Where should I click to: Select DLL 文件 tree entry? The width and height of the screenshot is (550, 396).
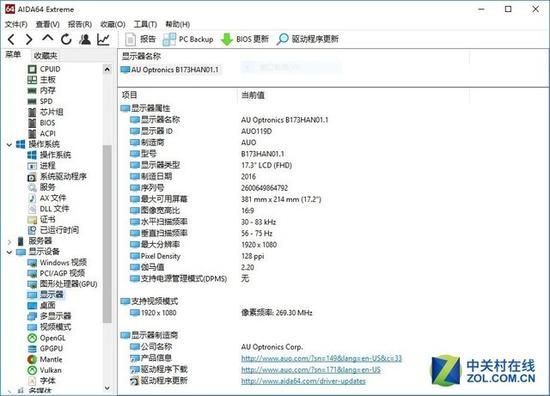point(48,209)
